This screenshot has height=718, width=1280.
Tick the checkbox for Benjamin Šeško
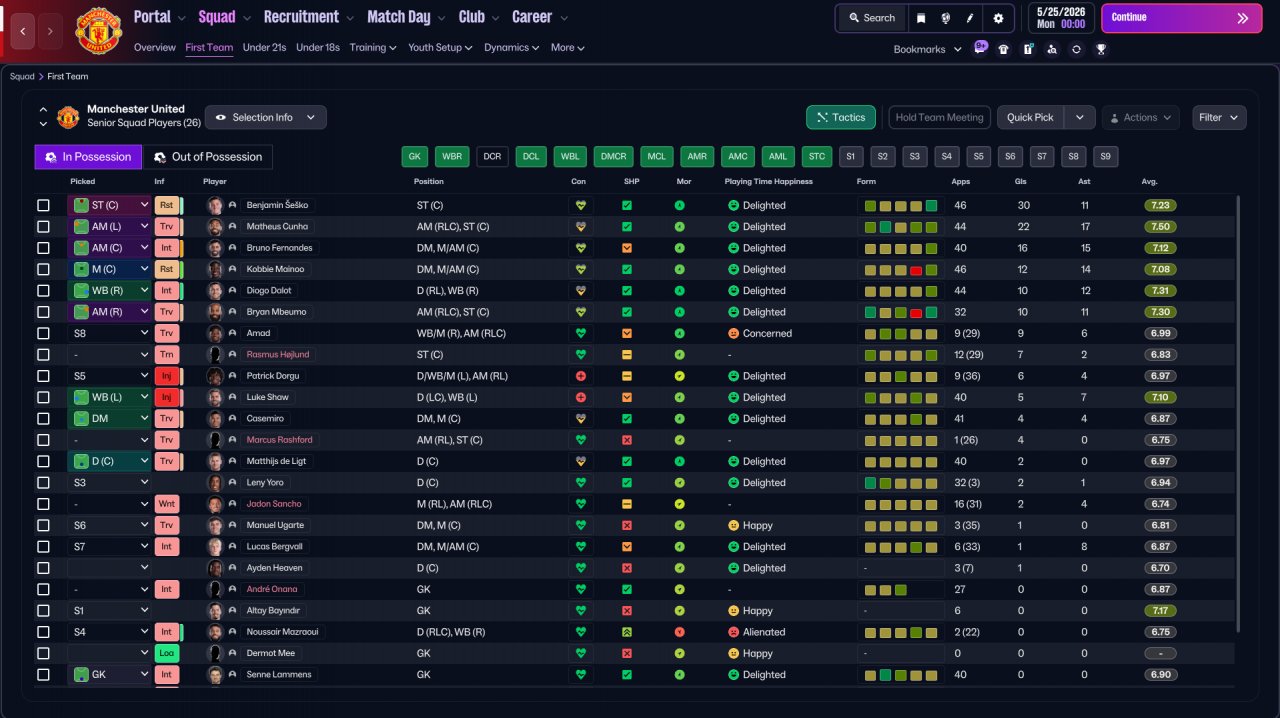tap(43, 205)
